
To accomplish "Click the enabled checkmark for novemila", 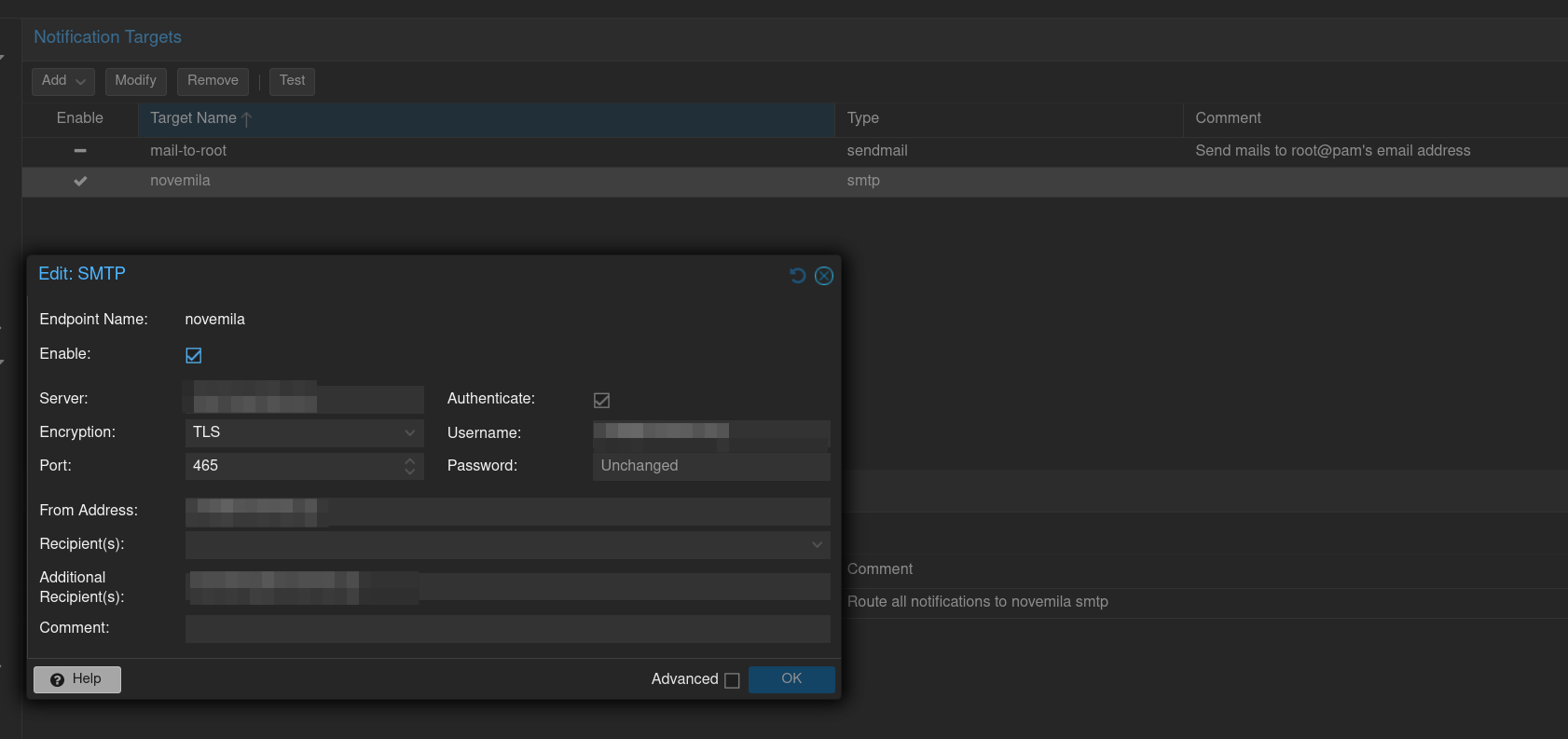I will [x=80, y=181].
